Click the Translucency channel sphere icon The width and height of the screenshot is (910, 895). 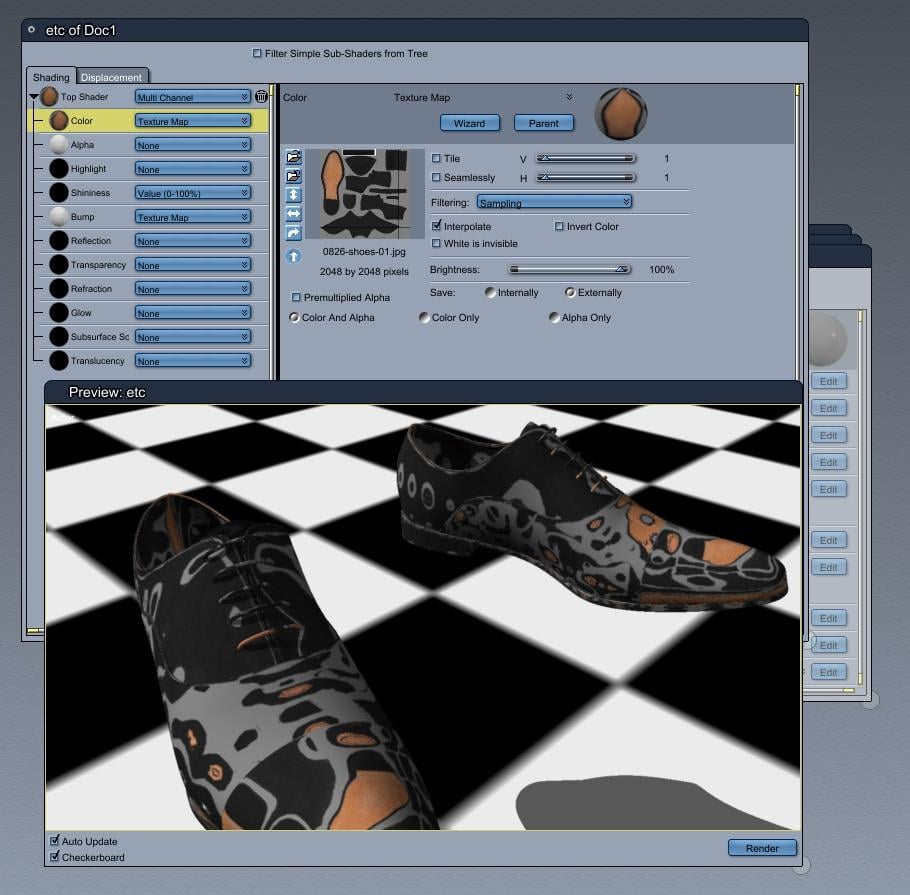pos(59,360)
